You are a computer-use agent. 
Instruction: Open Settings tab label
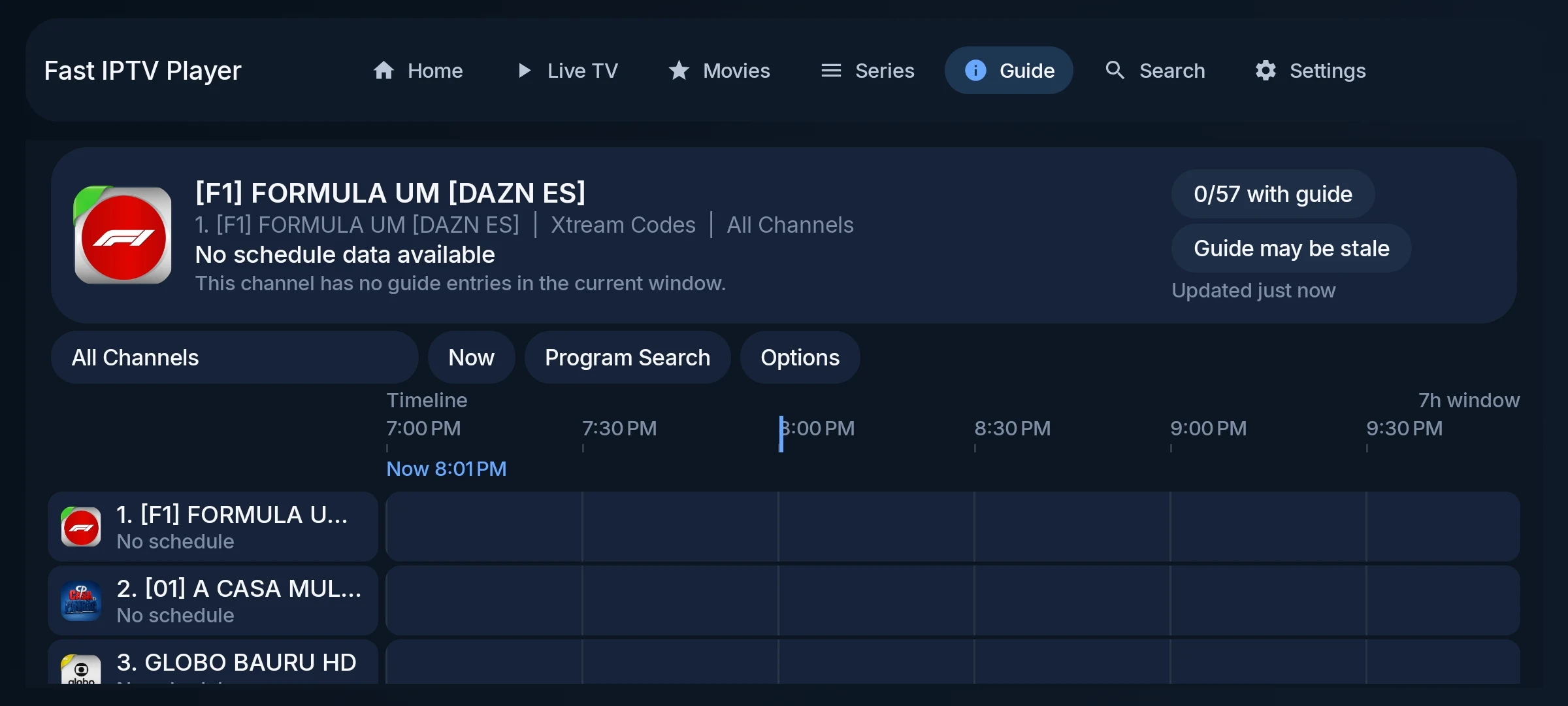click(x=1328, y=71)
